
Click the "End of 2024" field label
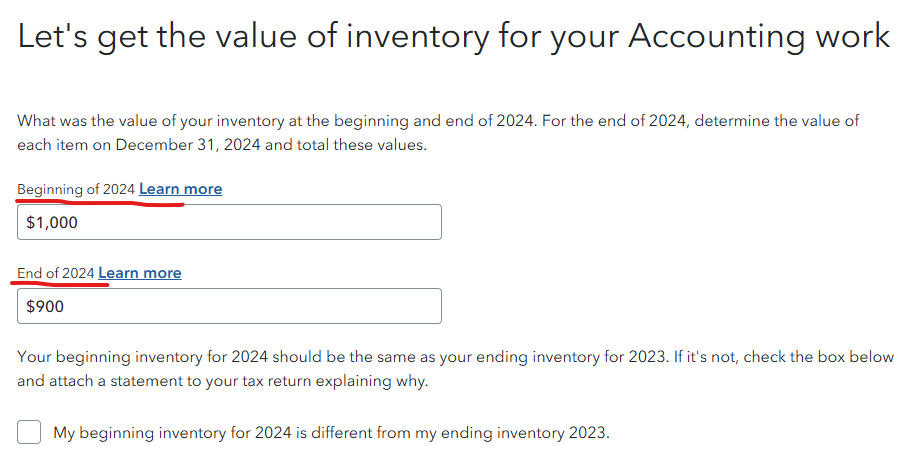pyautogui.click(x=56, y=273)
